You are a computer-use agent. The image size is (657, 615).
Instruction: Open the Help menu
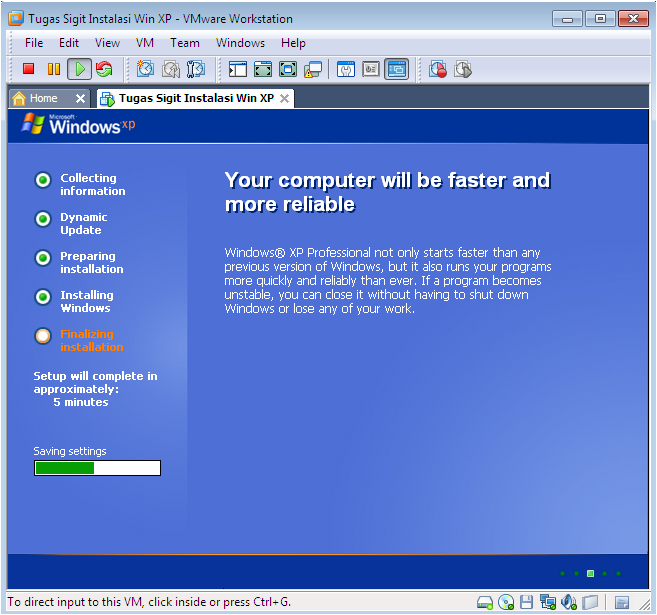(293, 43)
